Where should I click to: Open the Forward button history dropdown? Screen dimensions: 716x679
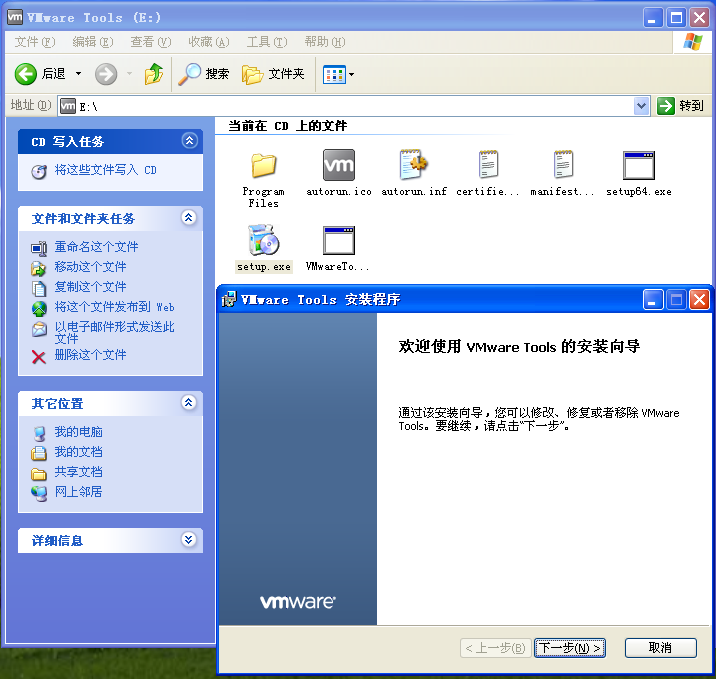click(x=130, y=74)
